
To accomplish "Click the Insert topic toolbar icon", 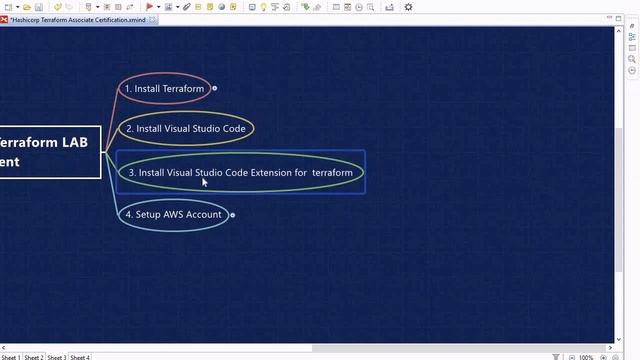I will click(88, 7).
